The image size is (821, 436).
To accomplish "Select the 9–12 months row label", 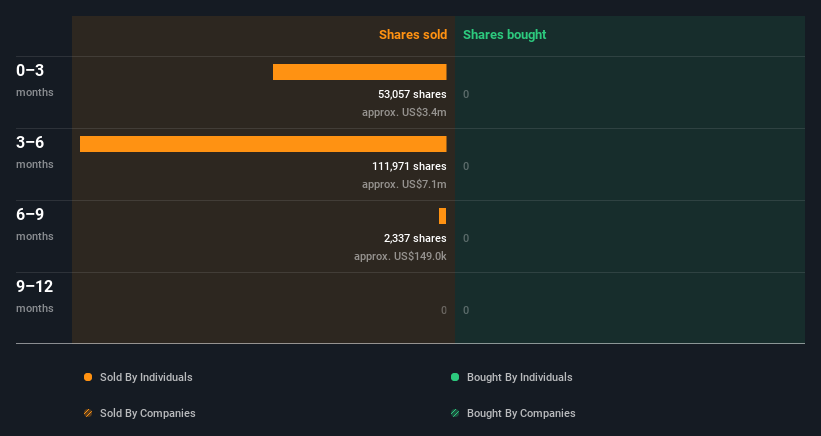I will pyautogui.click(x=35, y=296).
